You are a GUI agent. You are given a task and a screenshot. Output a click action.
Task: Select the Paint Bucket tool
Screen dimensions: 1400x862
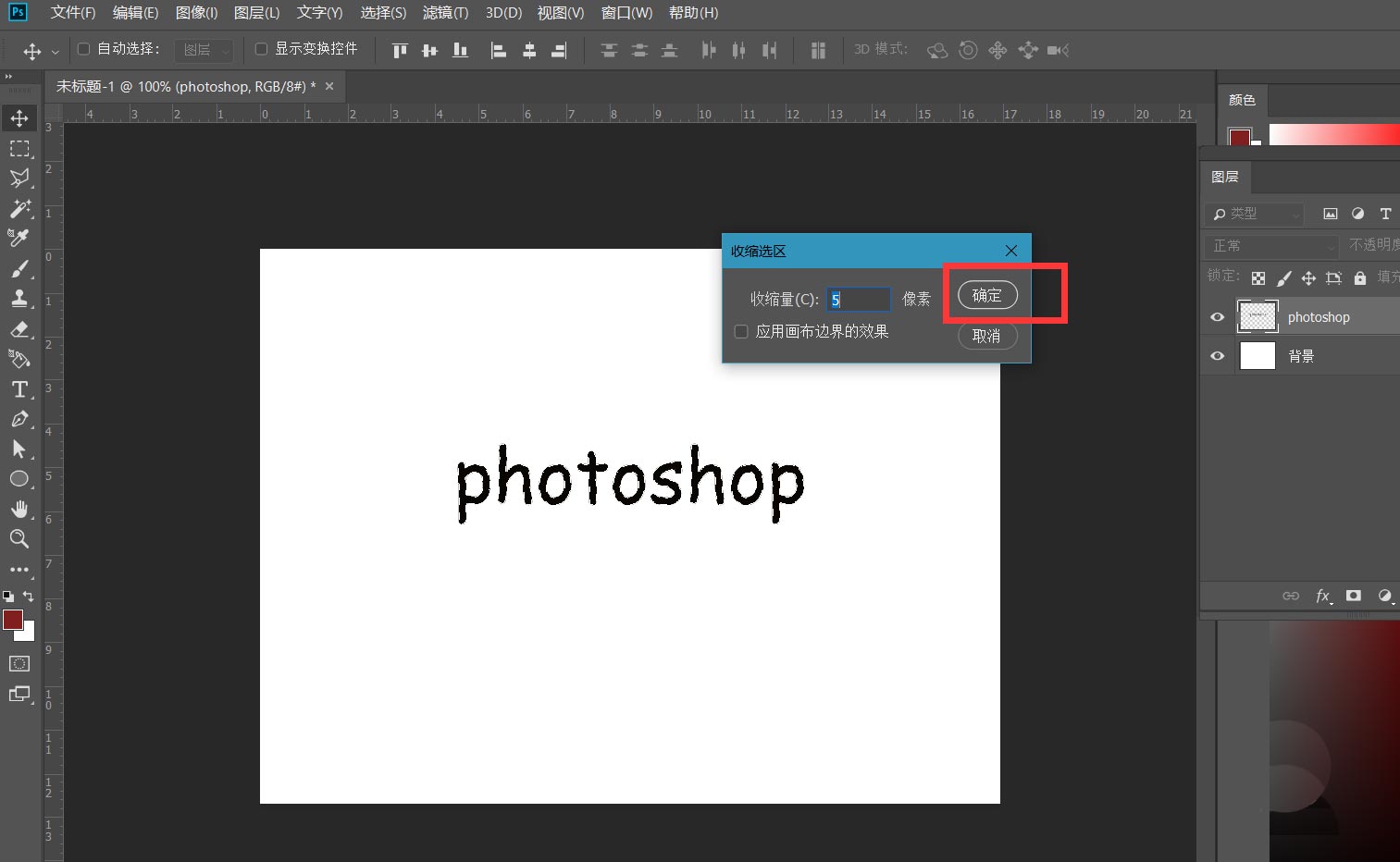[19, 359]
